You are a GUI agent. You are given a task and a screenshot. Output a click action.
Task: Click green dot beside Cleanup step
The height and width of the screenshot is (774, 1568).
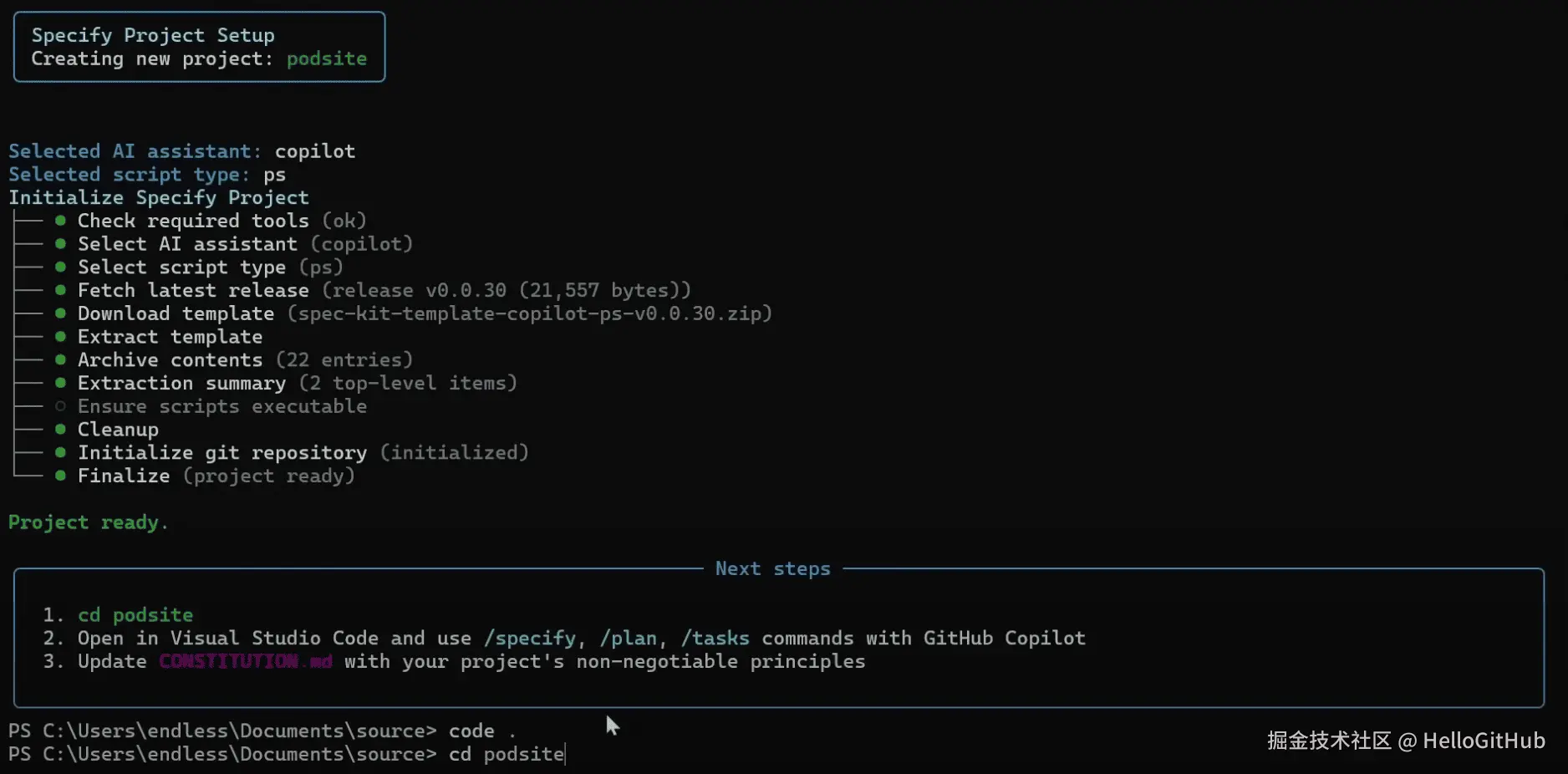pos(60,430)
